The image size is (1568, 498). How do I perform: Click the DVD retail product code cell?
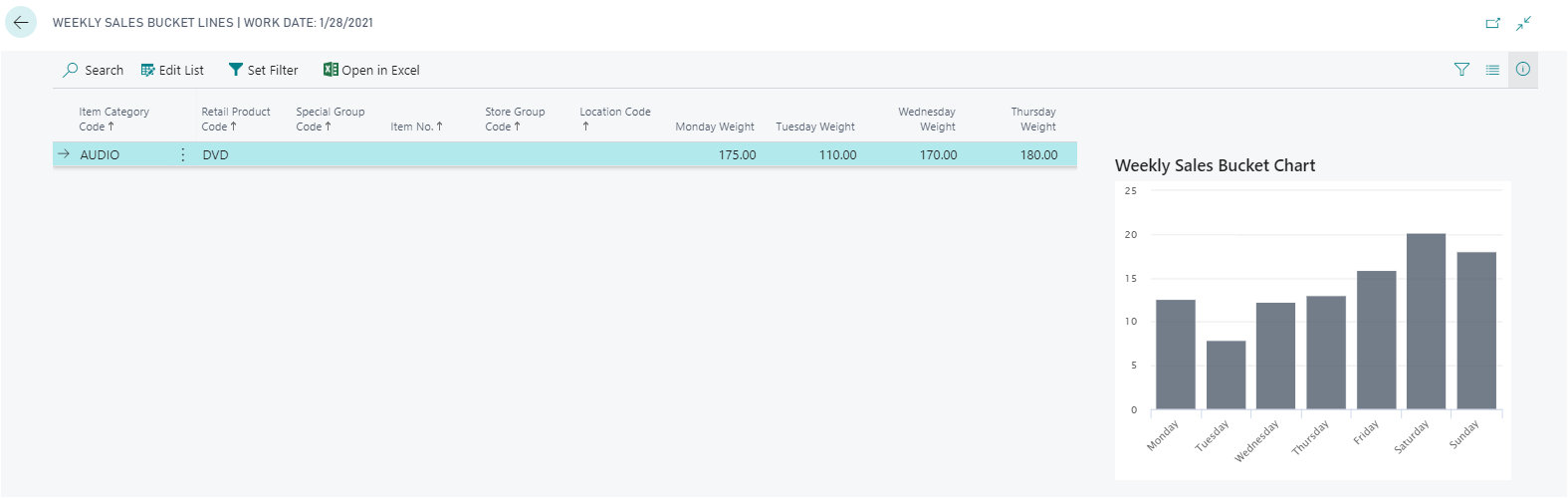[216, 155]
